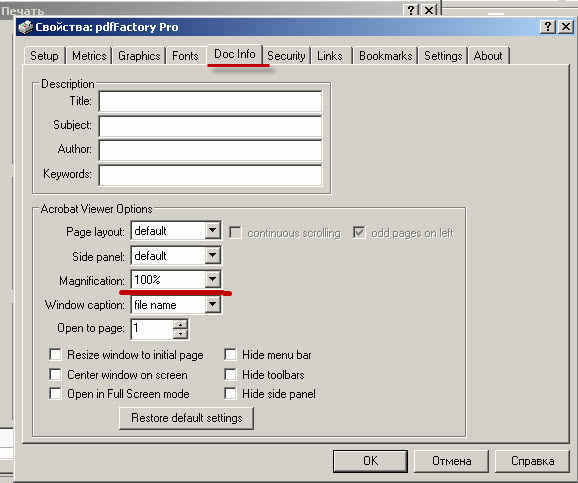Expand the Magnification 100% dropdown

click(212, 279)
